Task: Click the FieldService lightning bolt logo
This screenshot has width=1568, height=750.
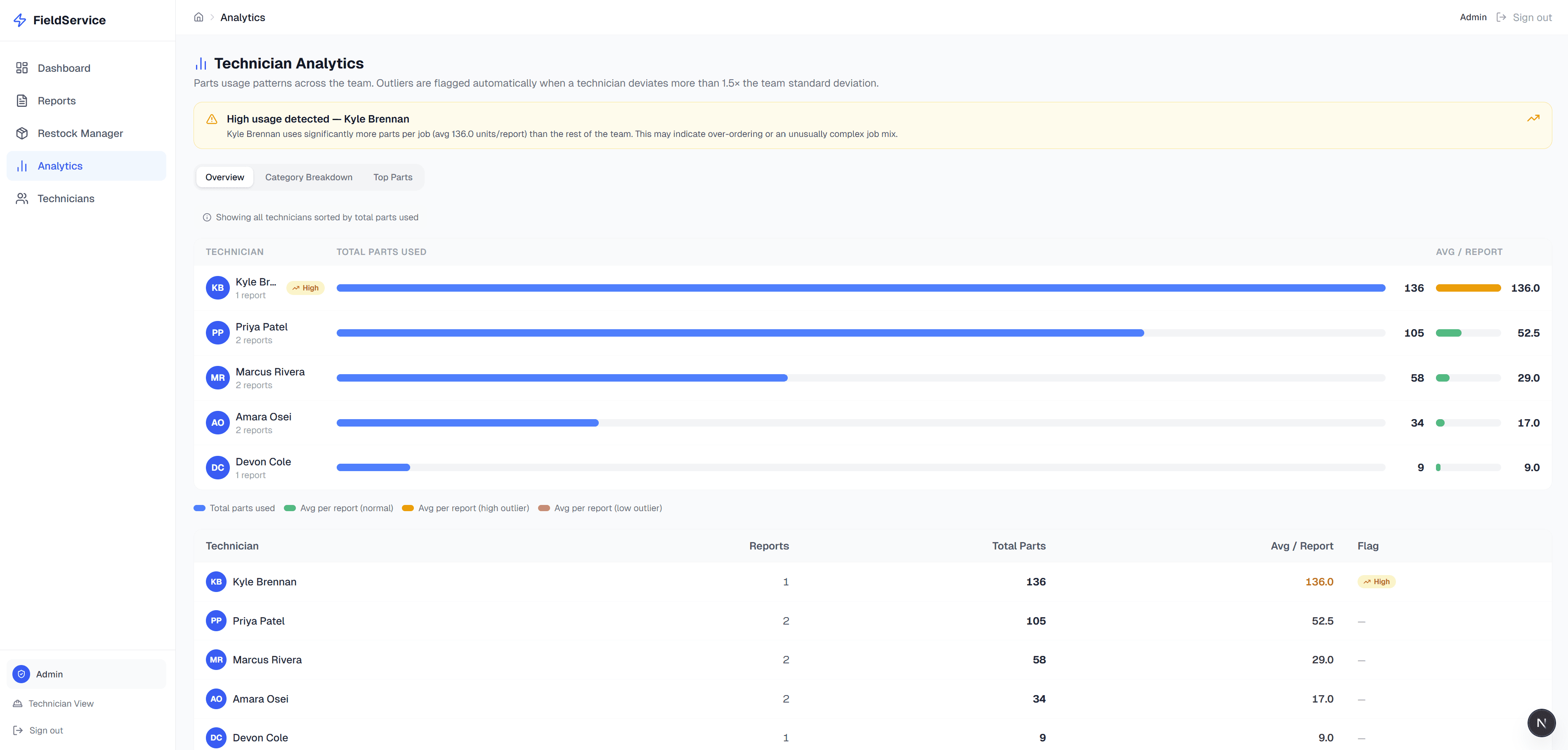Action: tap(20, 20)
